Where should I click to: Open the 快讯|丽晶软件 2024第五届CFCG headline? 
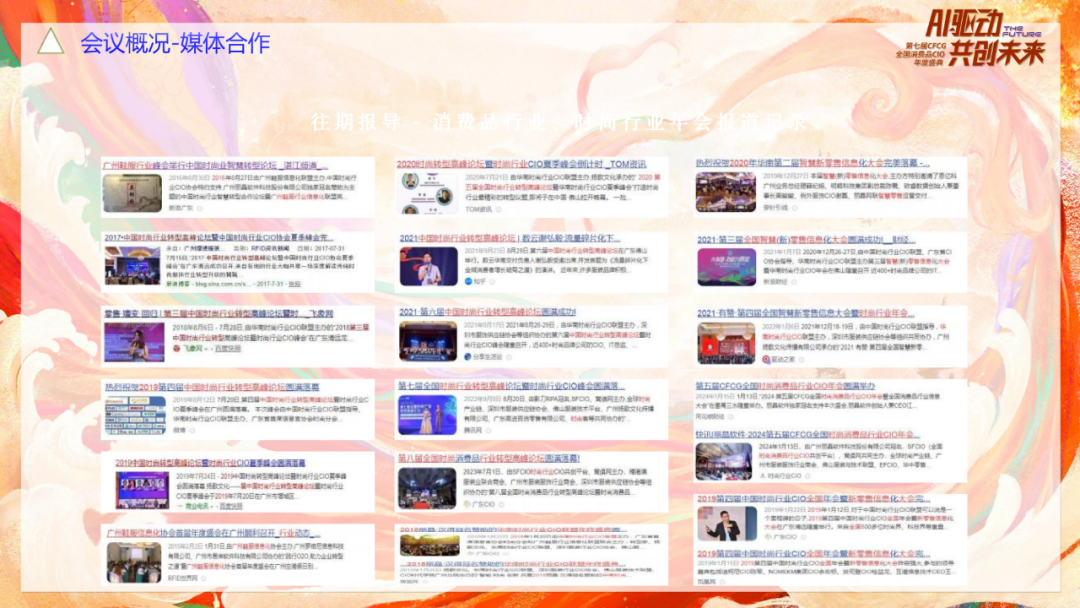point(798,434)
